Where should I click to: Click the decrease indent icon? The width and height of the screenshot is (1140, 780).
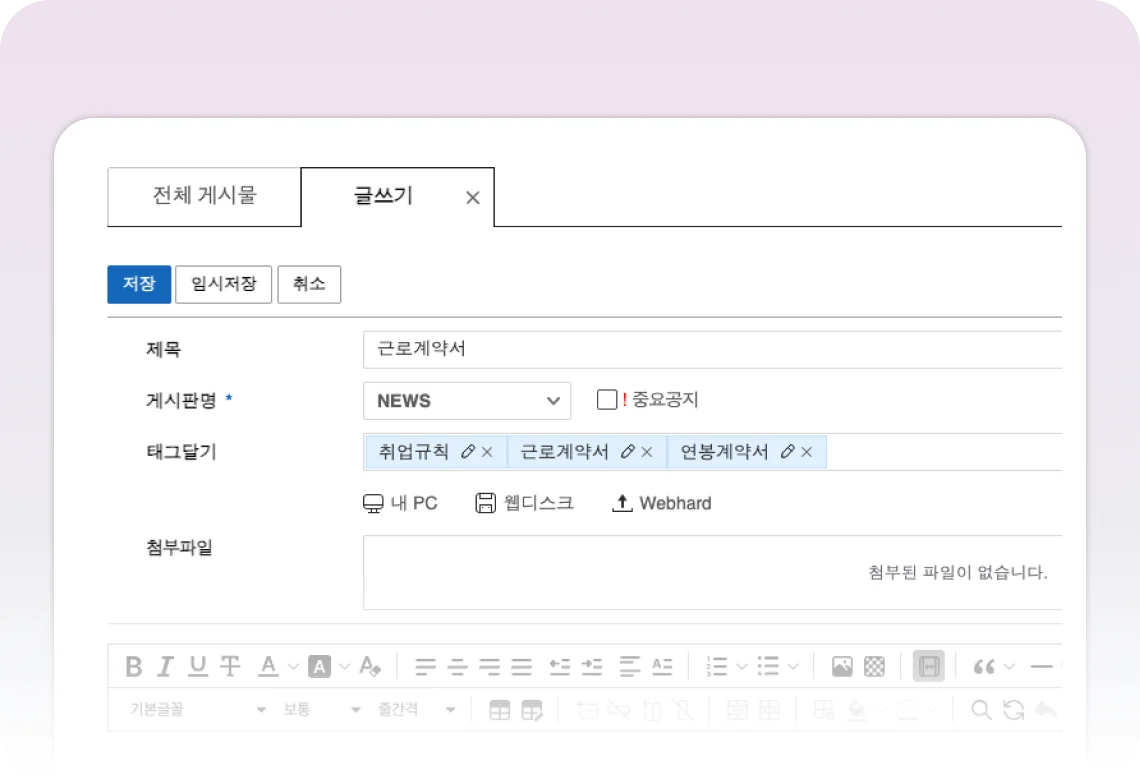click(x=559, y=666)
